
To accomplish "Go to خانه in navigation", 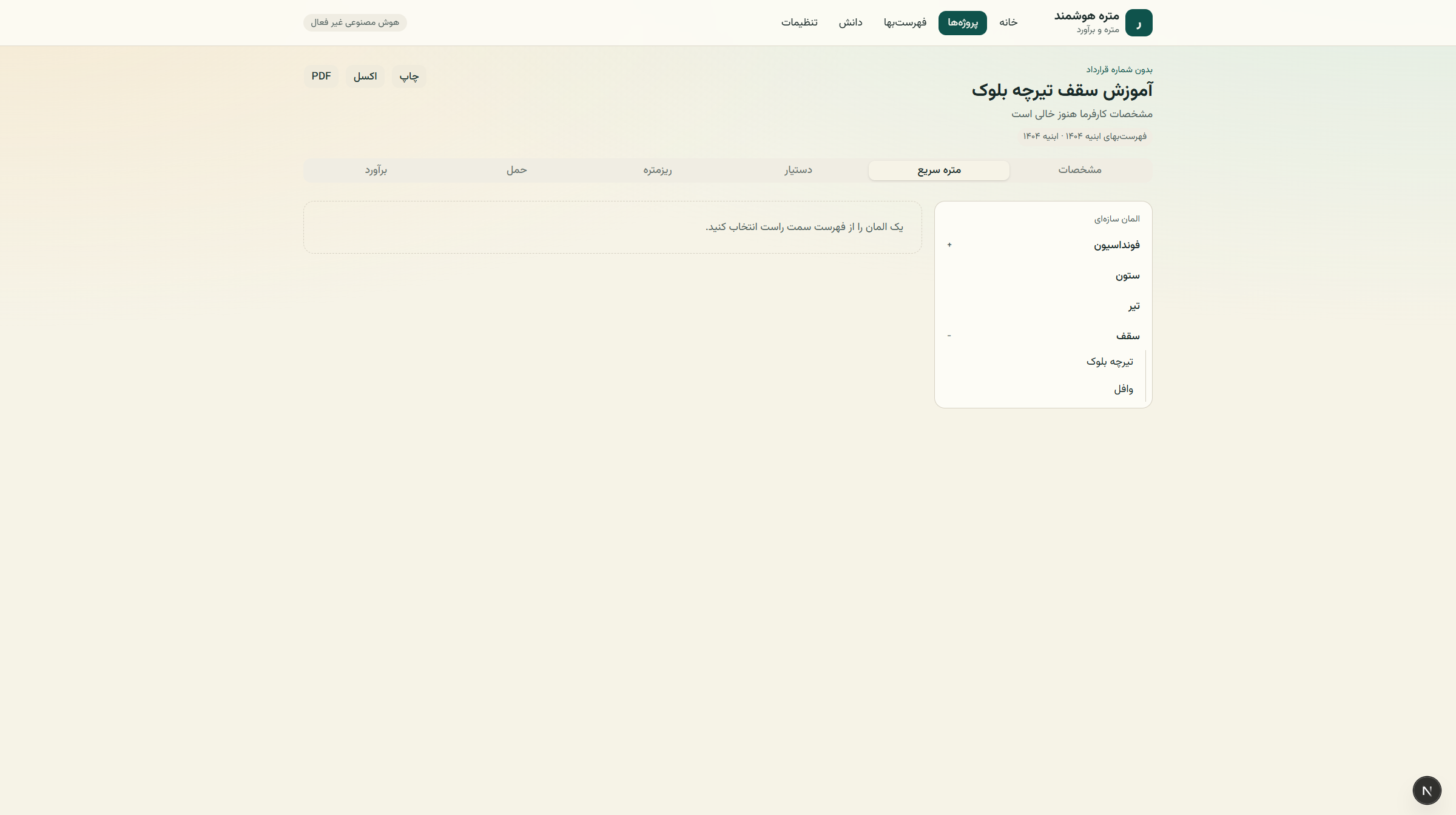I will click(1008, 22).
